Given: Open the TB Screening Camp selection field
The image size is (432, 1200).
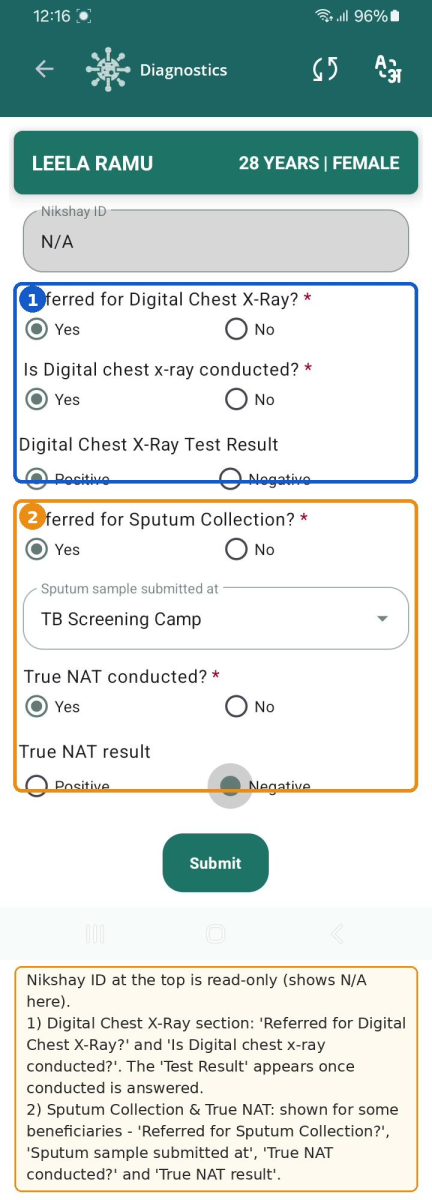Looking at the screenshot, I should [216, 618].
